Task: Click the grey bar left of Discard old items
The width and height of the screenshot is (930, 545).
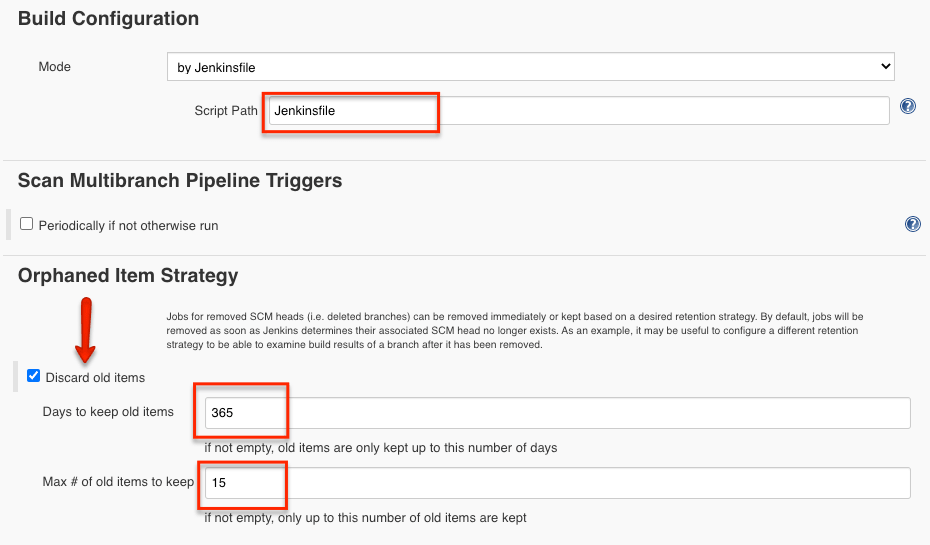Action: pyautogui.click(x=17, y=377)
